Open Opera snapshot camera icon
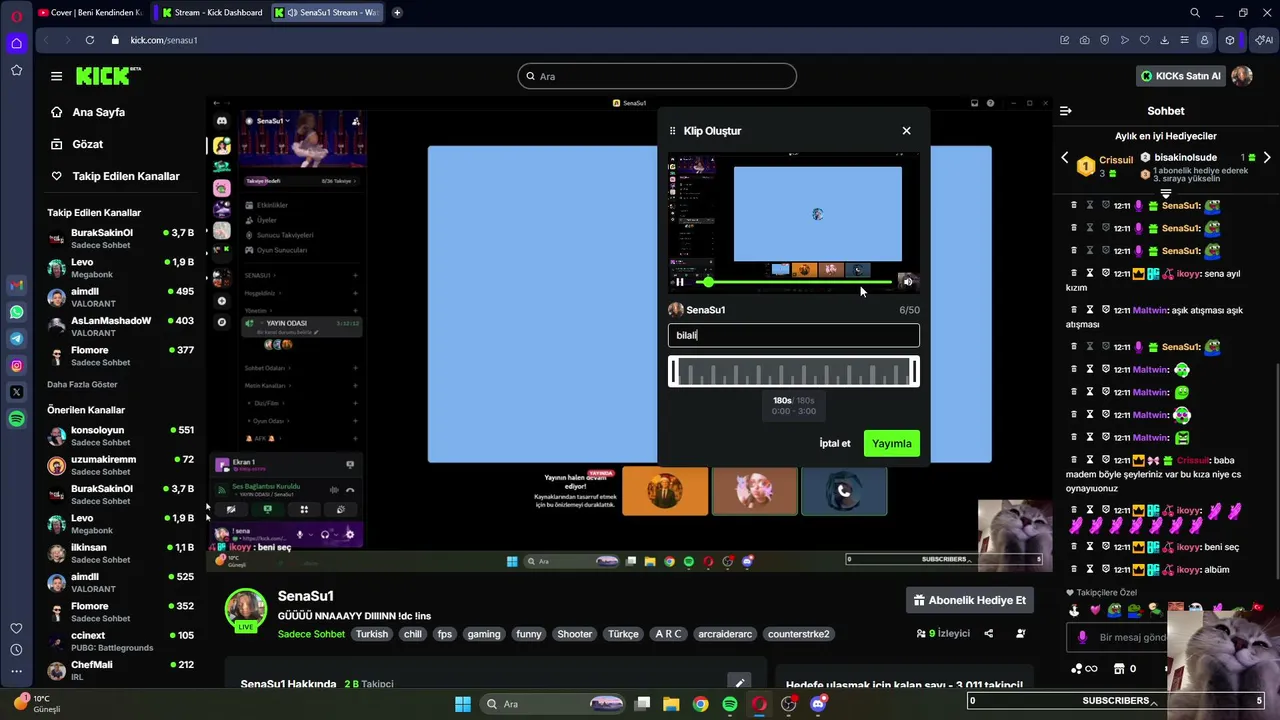Screen dimensions: 1280x720 click(1084, 40)
